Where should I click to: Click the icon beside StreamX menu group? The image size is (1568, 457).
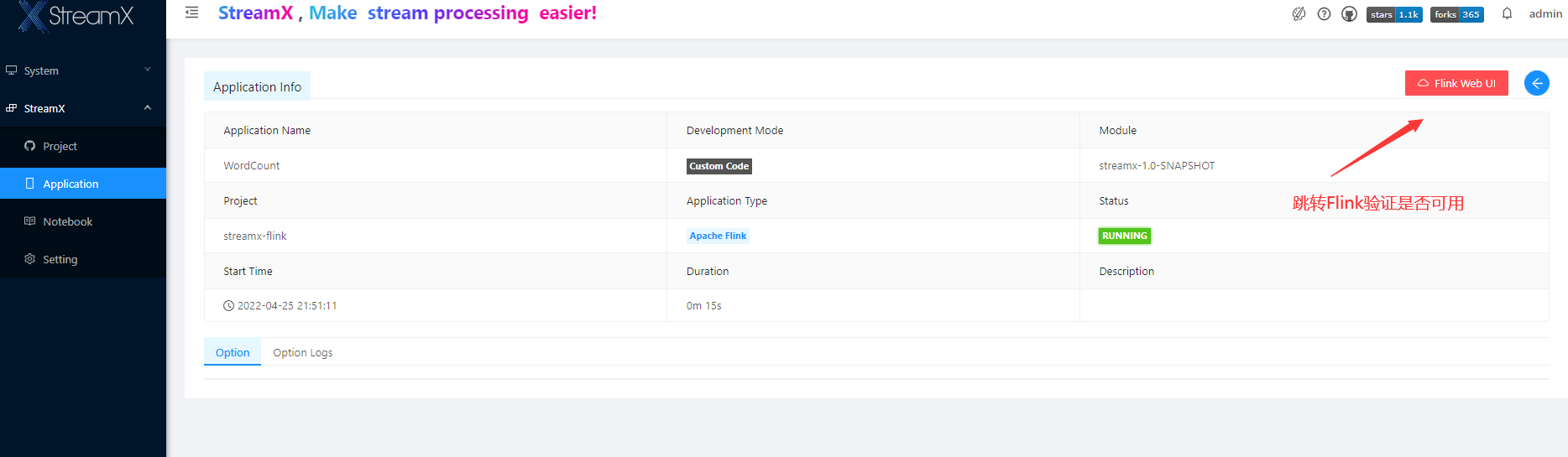point(12,108)
